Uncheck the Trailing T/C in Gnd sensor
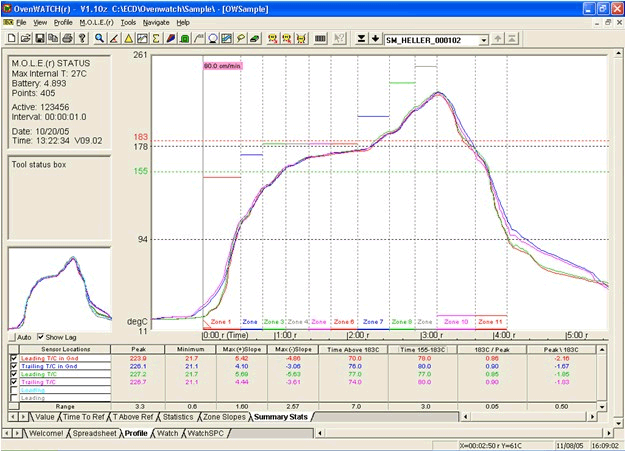This screenshot has width=625, height=451. pos(14,366)
